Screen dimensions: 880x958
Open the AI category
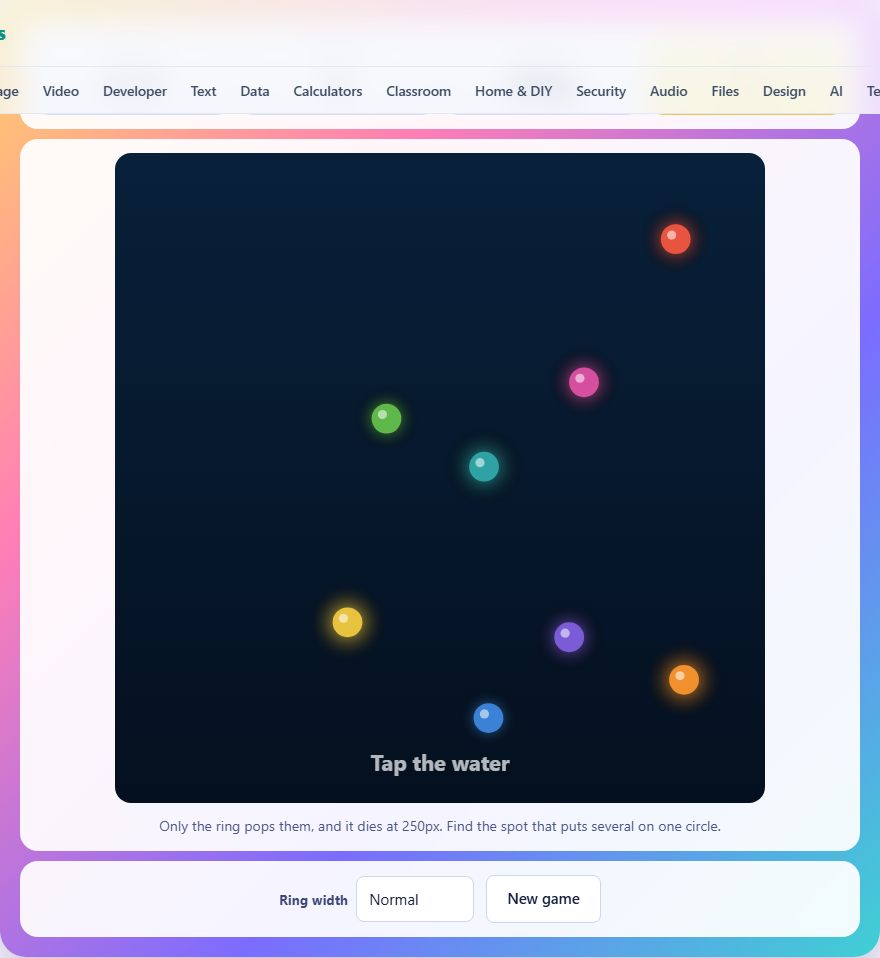836,91
